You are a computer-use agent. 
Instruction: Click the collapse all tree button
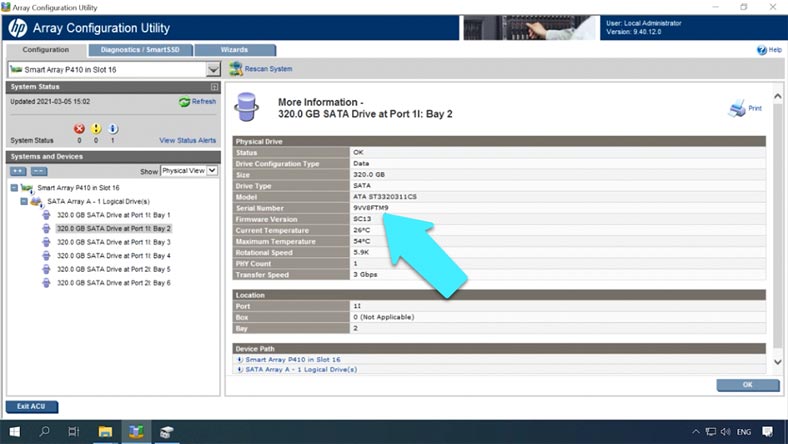pyautogui.click(x=39, y=171)
